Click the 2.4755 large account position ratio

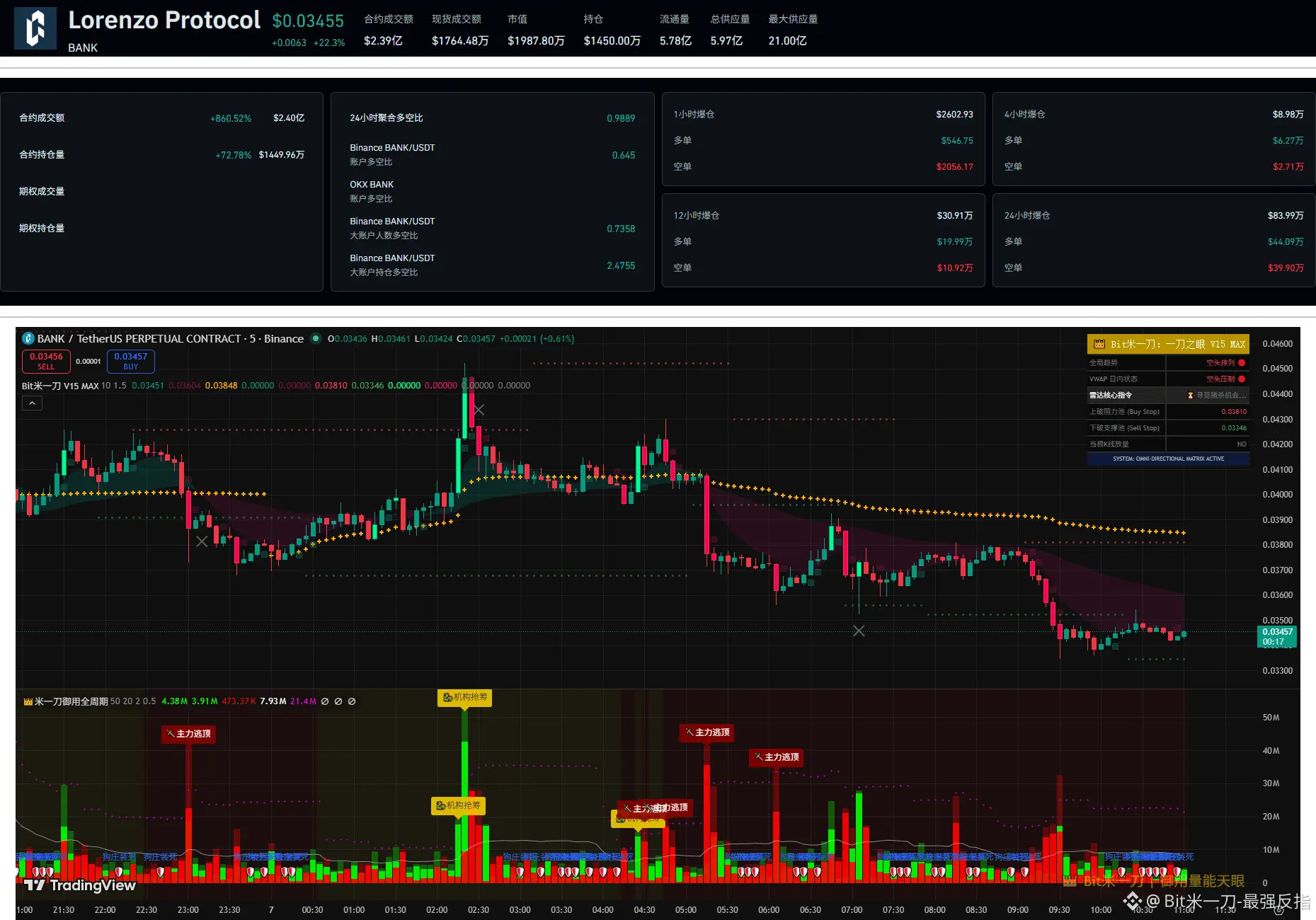pyautogui.click(x=621, y=265)
